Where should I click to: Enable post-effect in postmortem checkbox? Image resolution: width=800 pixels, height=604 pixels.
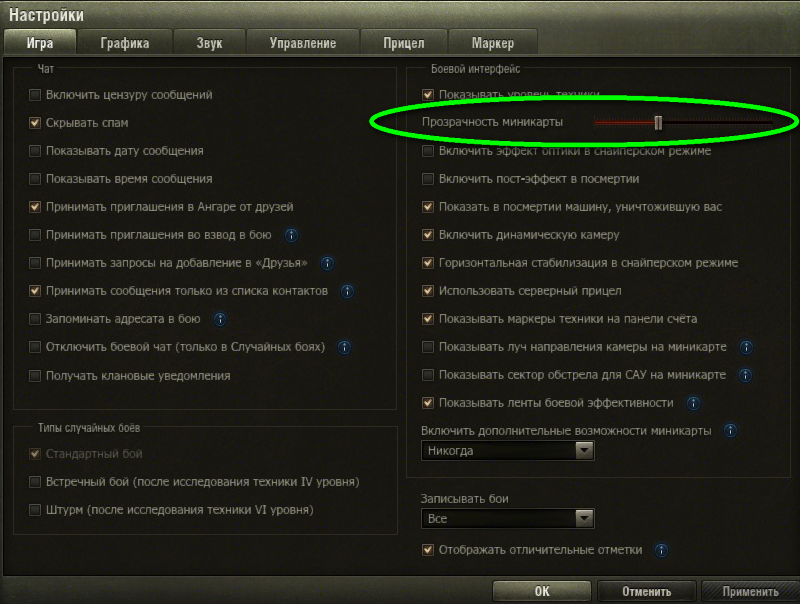coord(428,179)
